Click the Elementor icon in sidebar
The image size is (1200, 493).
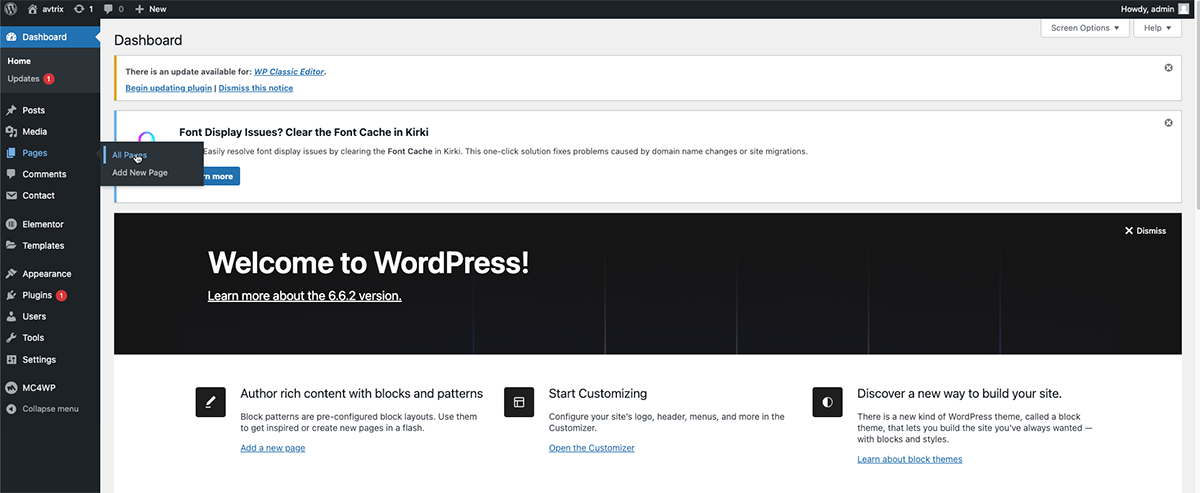(11, 224)
